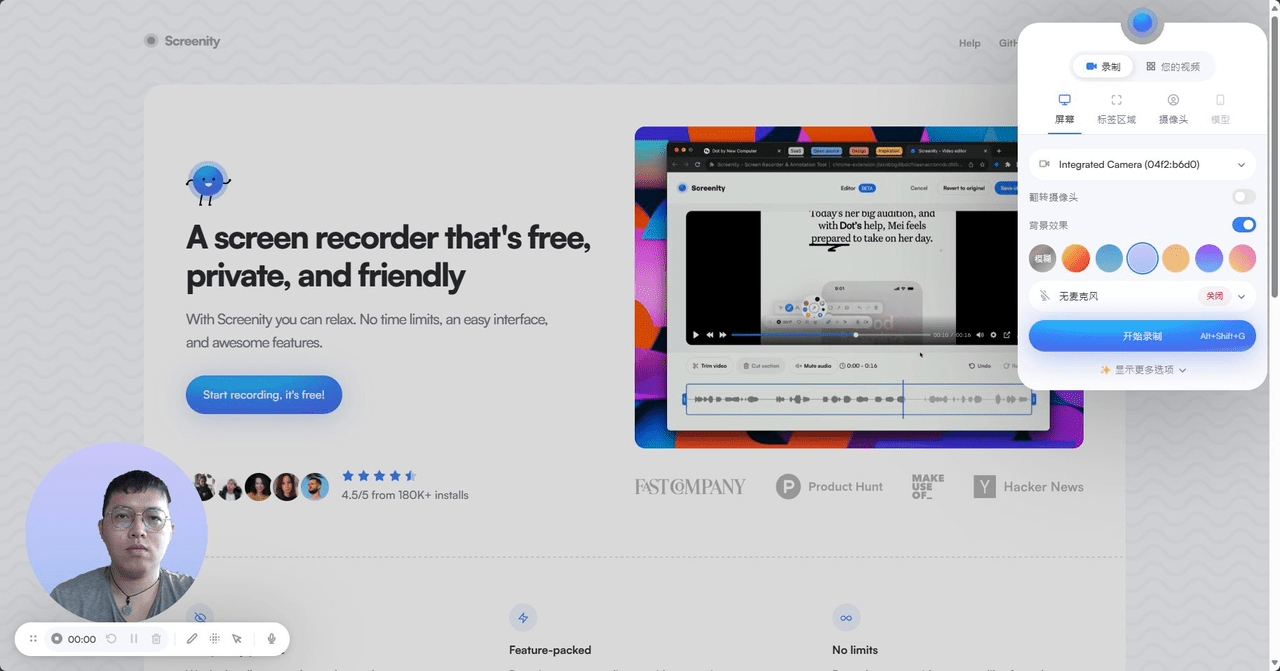The width and height of the screenshot is (1280, 671).
Task: Click the pause icon in recording toolbar
Action: [x=134, y=639]
